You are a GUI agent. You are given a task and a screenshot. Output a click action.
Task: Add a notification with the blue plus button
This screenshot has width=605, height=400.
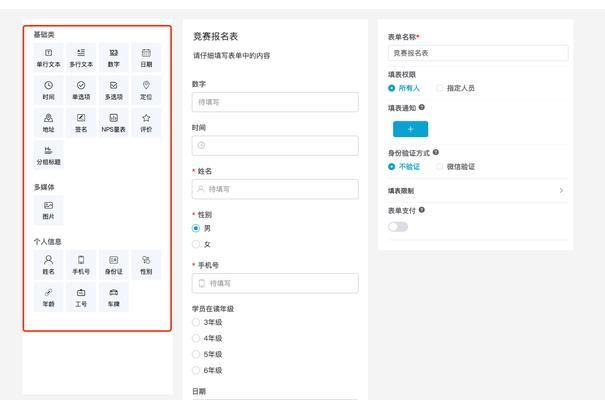click(410, 129)
